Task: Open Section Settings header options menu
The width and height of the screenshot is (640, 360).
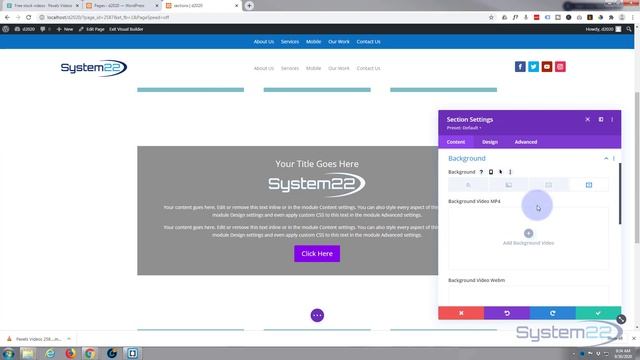Action: [612, 120]
